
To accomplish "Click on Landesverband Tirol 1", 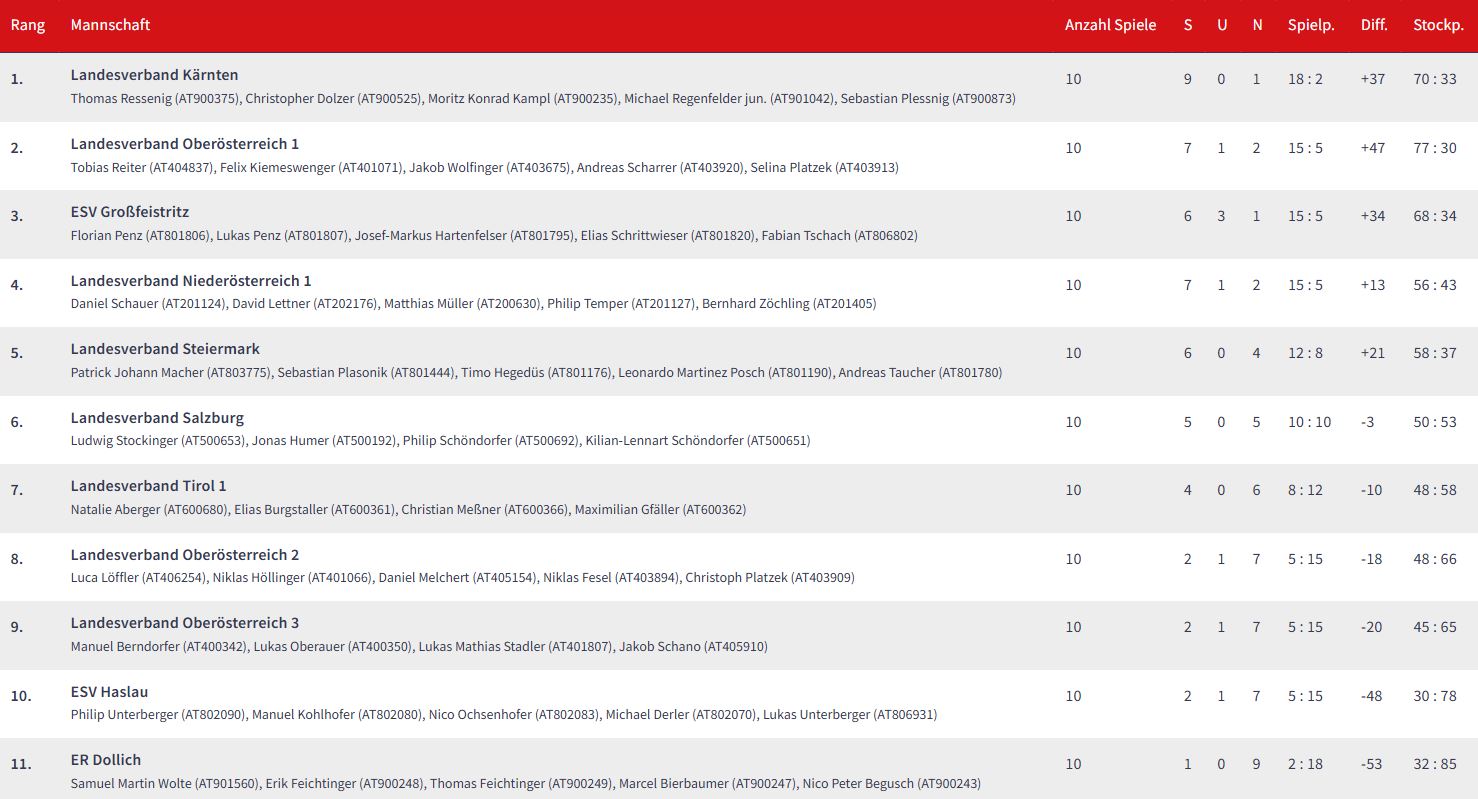I will pyautogui.click(x=148, y=486).
